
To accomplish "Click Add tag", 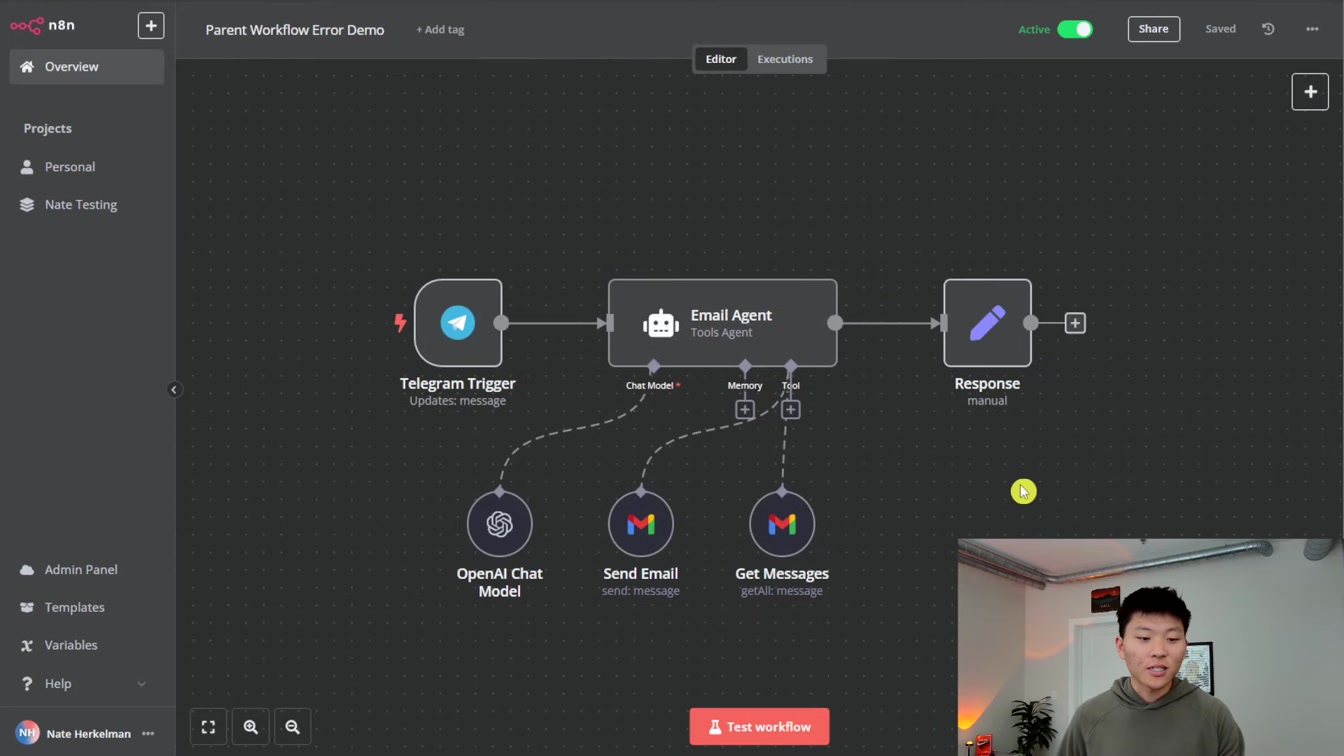I will 440,30.
